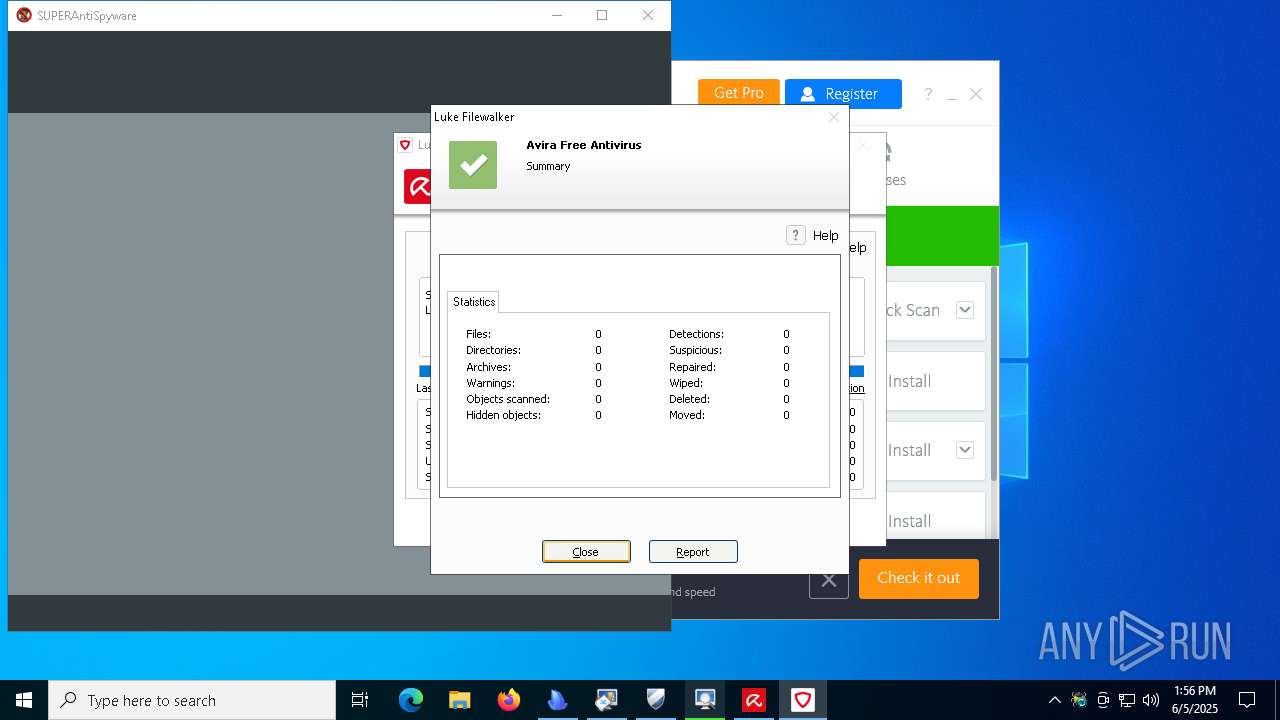
Task: Click the Meet Now tray icon
Action: pyautogui.click(x=1103, y=700)
